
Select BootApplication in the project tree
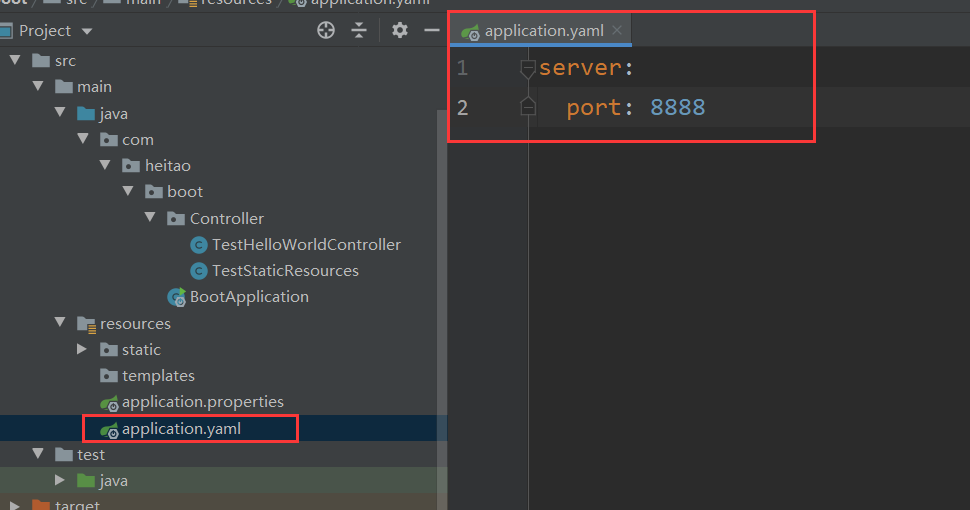point(249,296)
